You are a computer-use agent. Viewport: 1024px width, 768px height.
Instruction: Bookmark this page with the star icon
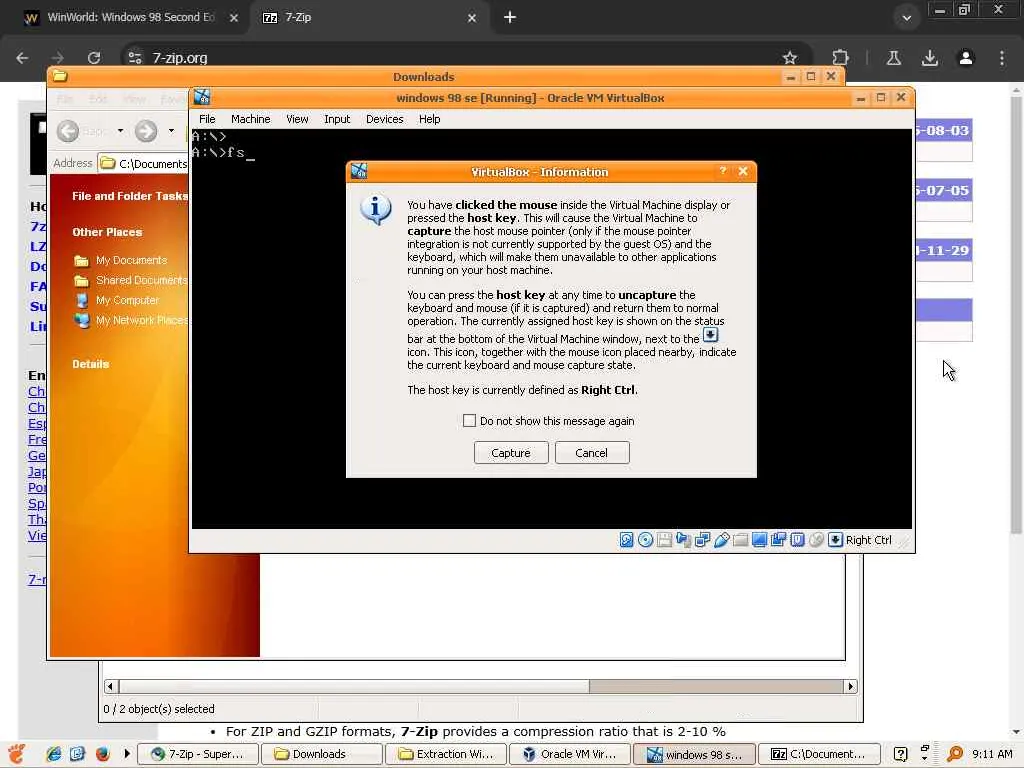(790, 57)
